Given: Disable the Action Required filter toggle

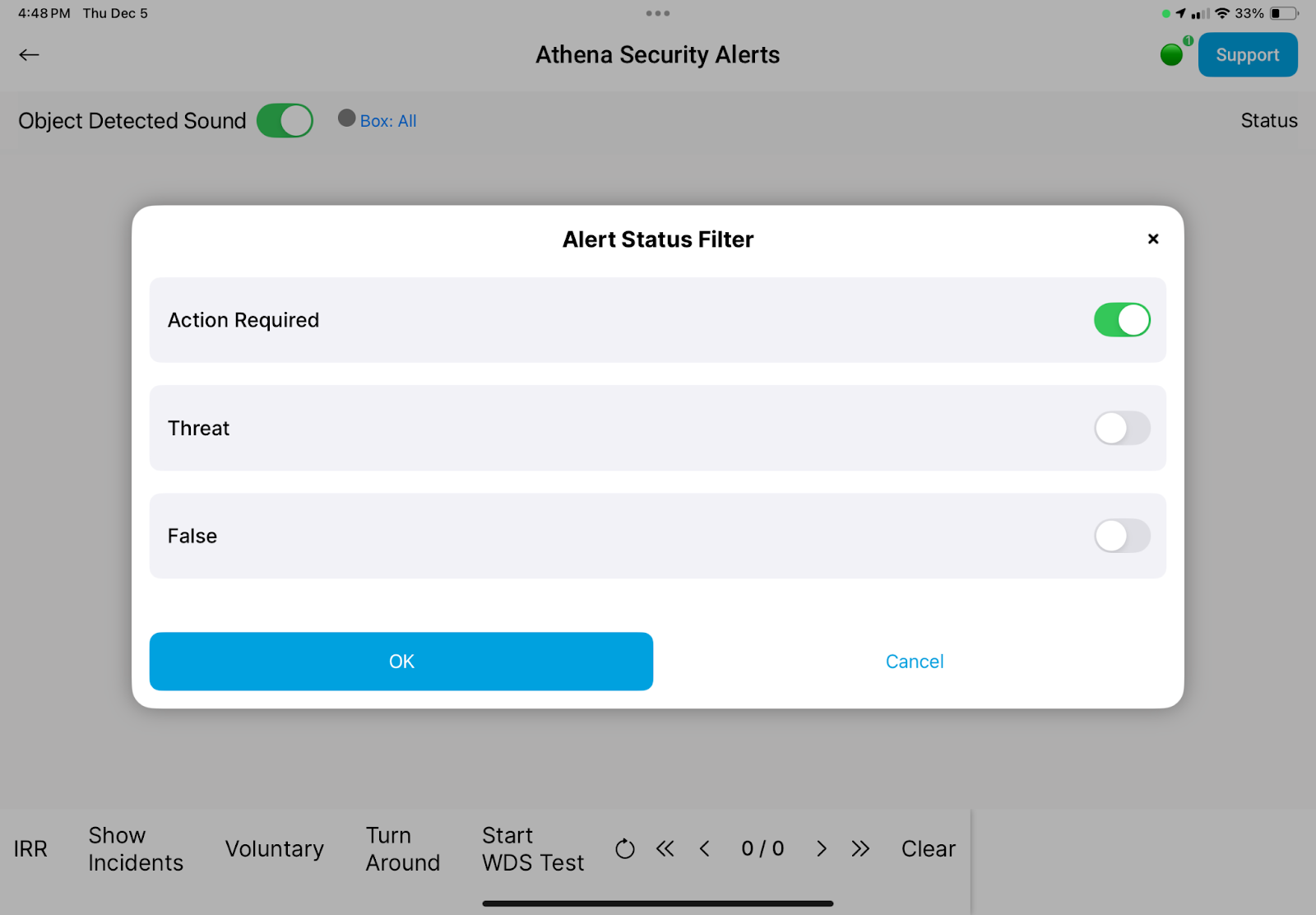Looking at the screenshot, I should [x=1122, y=320].
